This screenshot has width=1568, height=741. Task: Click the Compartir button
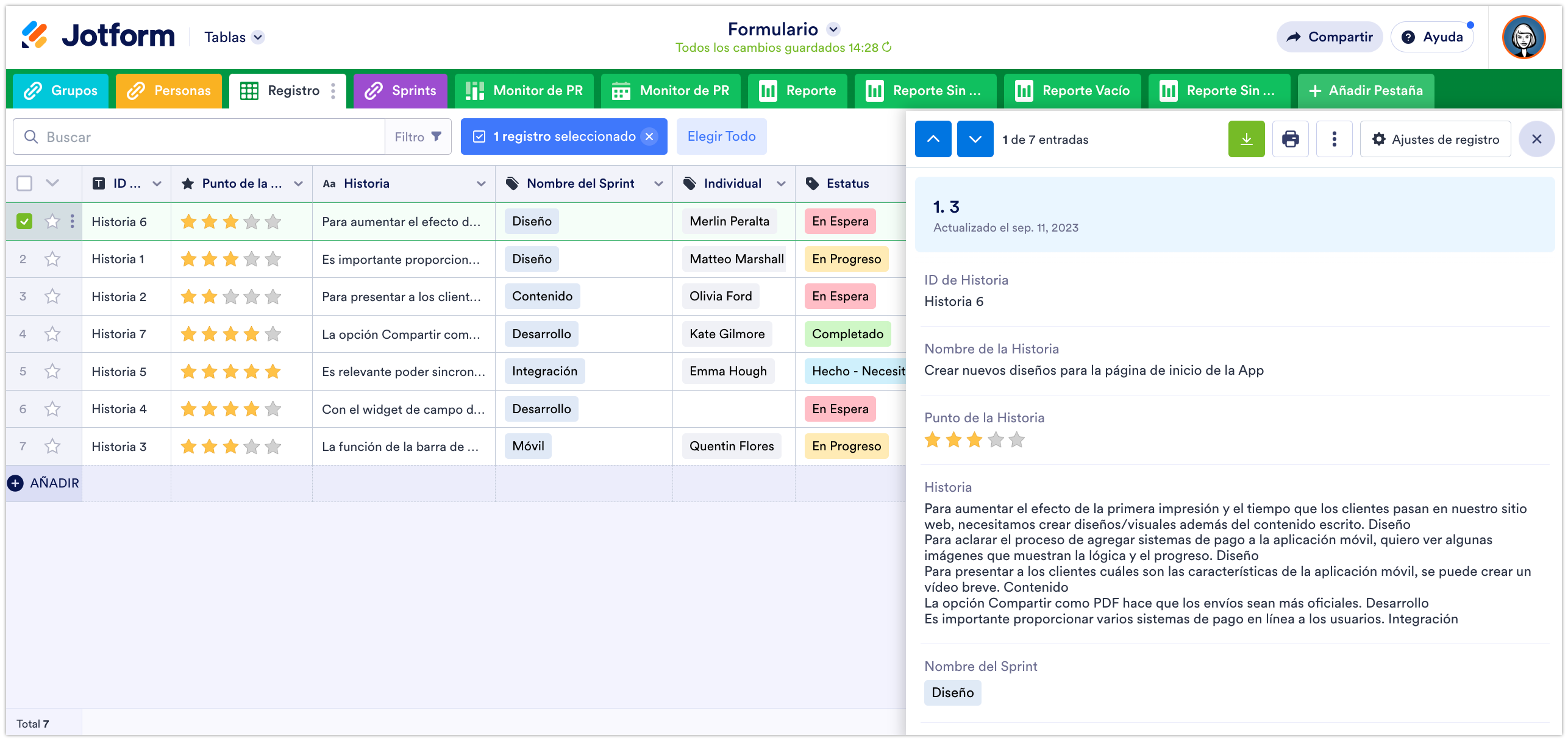click(x=1329, y=37)
